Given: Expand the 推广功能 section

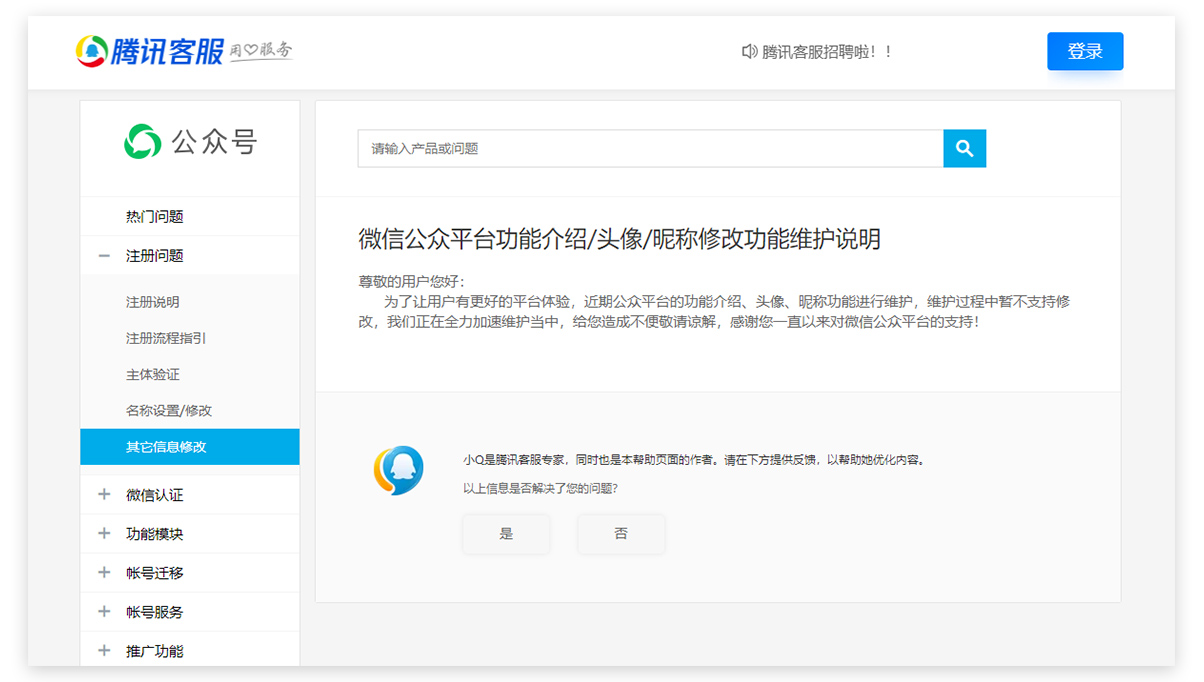Looking at the screenshot, I should (x=104, y=651).
